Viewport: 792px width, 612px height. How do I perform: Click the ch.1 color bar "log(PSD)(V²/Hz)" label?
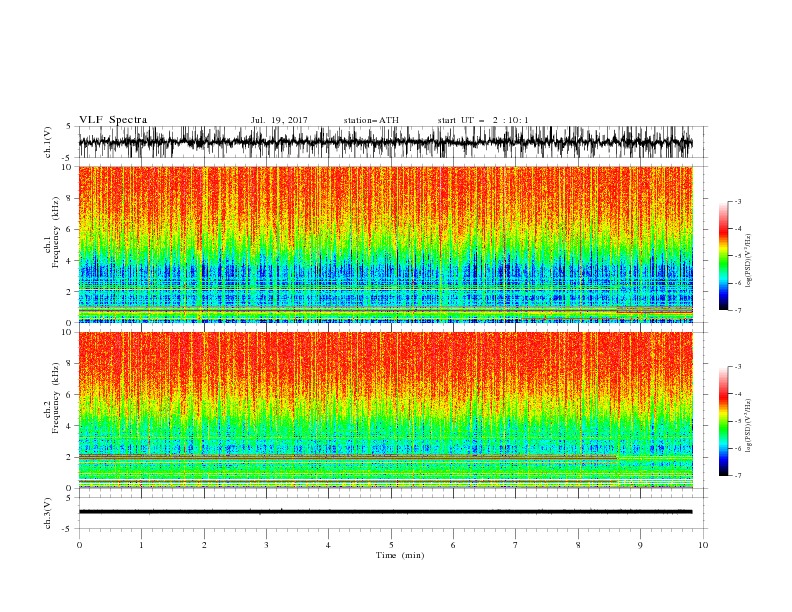[x=749, y=261]
